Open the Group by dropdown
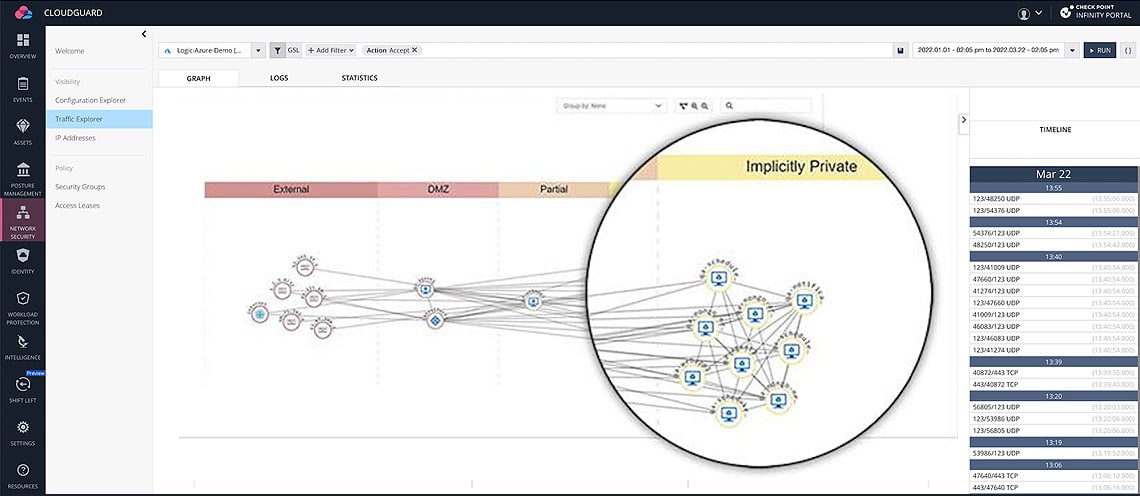Viewport: 1140px width, 496px height. [x=611, y=105]
